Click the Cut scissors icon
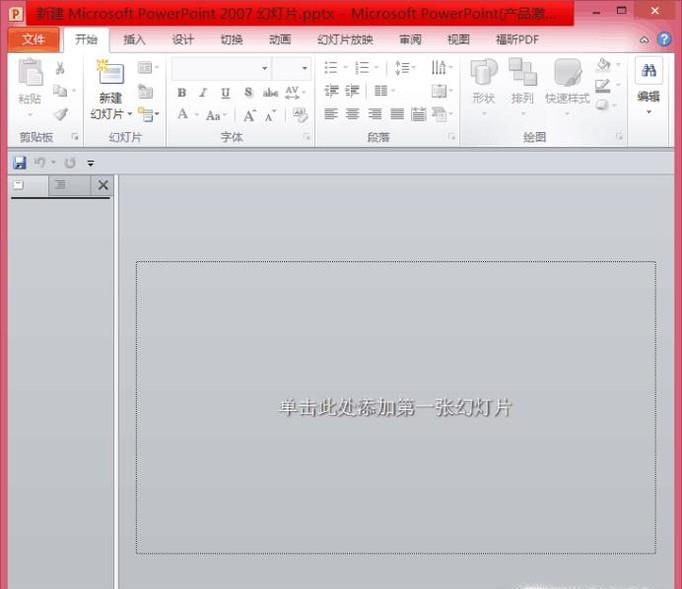This screenshot has height=589, width=682. click(x=60, y=68)
